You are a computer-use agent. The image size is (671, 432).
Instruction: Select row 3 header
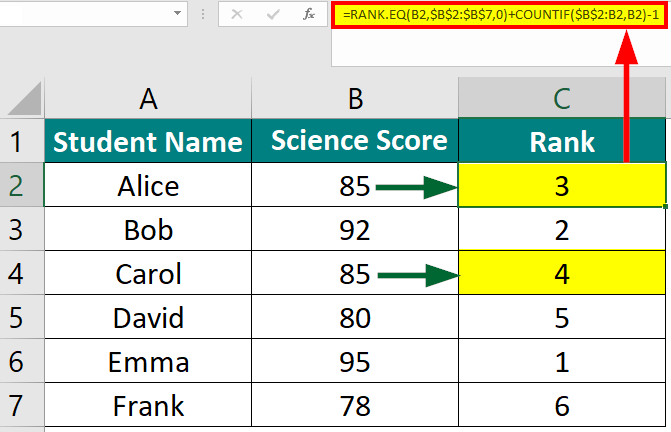pos(22,229)
